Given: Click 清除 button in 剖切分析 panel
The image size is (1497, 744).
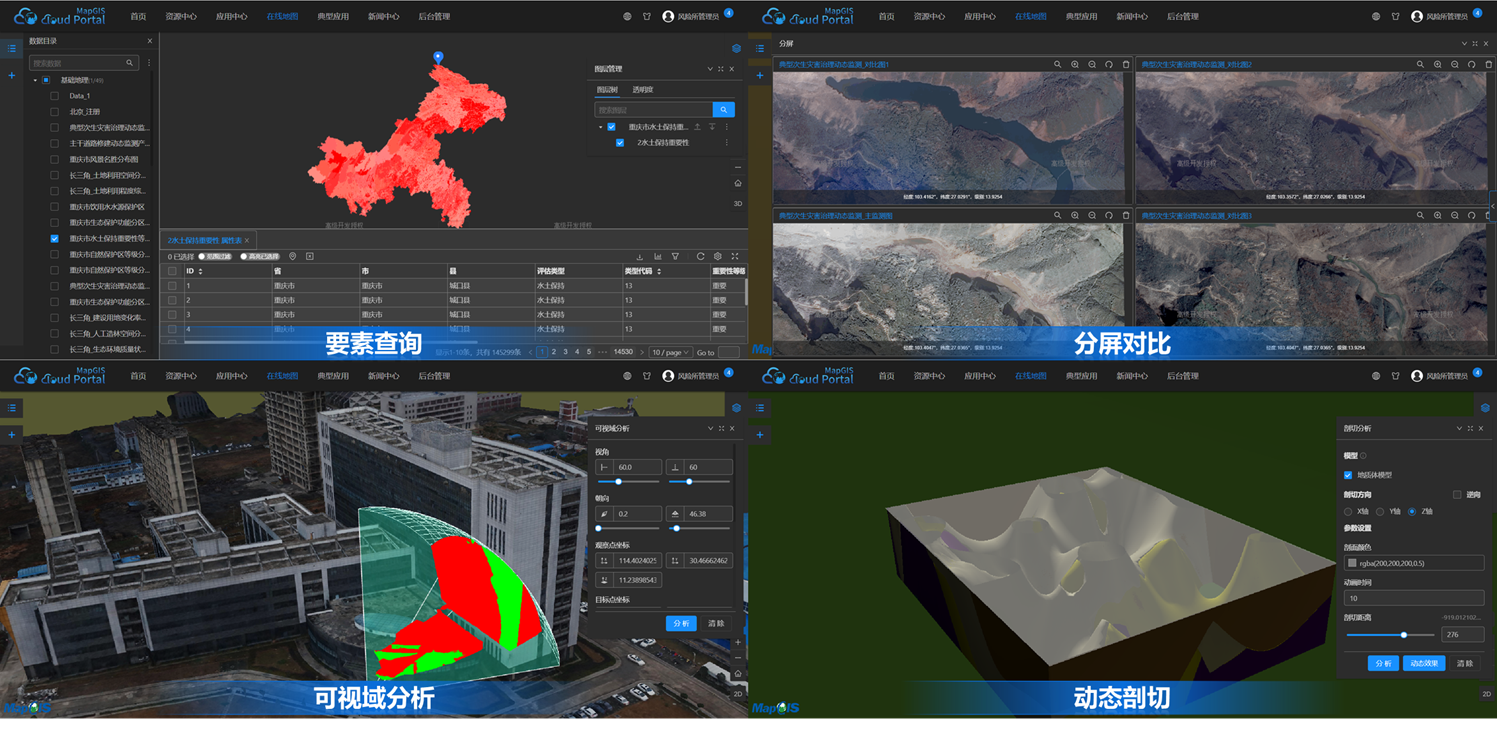Looking at the screenshot, I should 1464,663.
